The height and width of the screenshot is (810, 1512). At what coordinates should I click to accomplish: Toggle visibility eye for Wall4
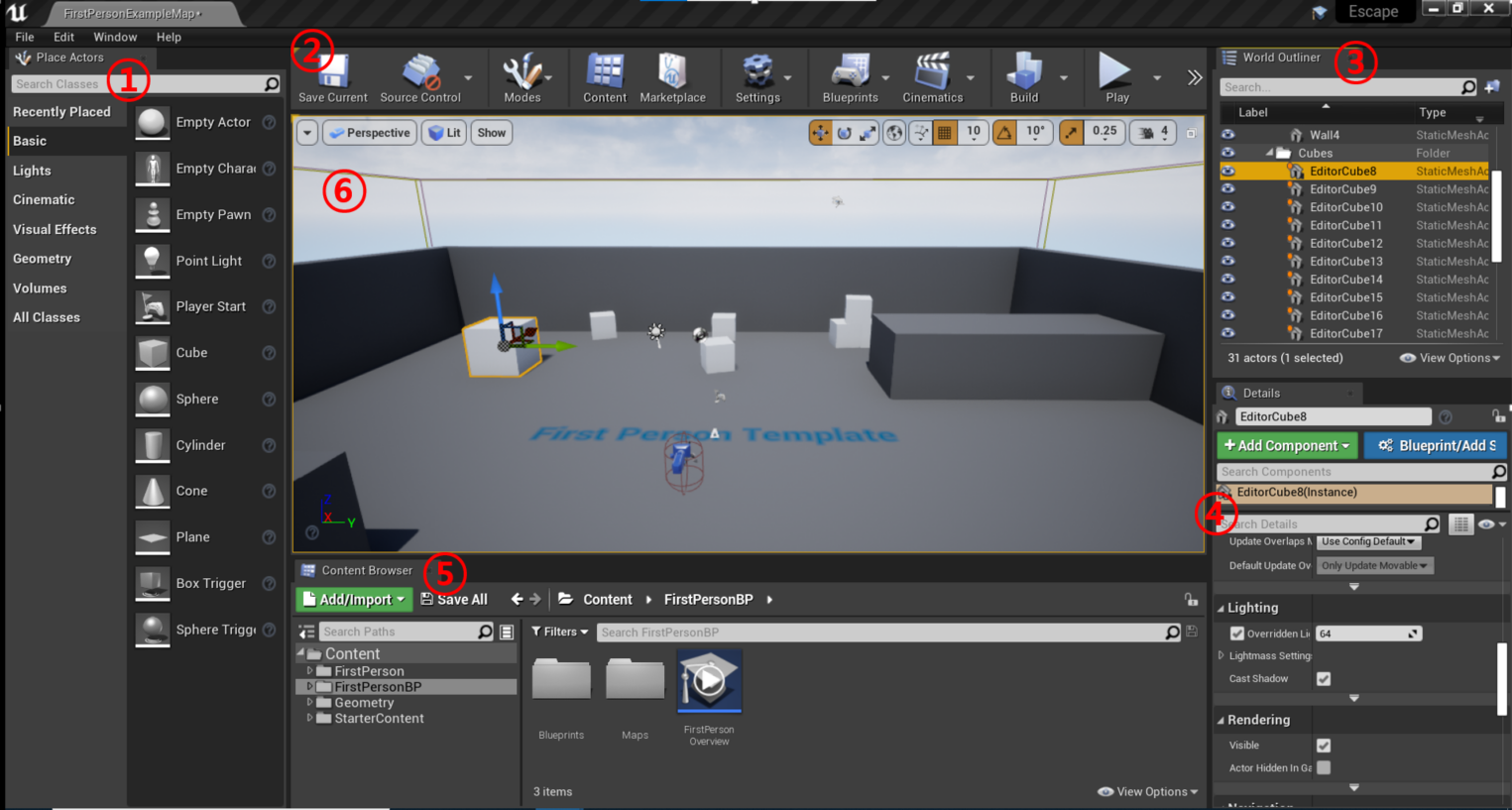(1227, 135)
